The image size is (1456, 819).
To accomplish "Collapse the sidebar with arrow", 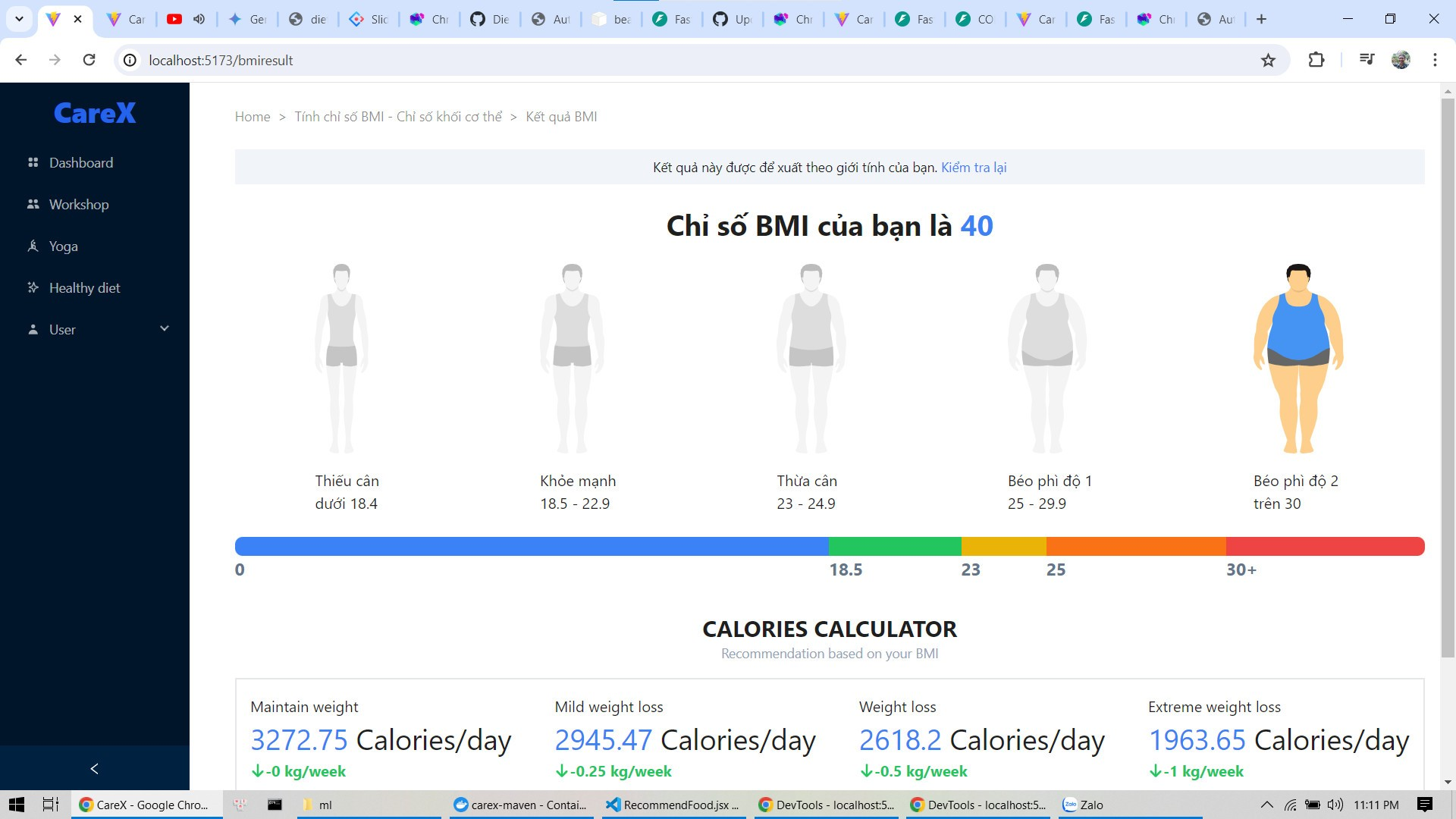I will tap(94, 768).
